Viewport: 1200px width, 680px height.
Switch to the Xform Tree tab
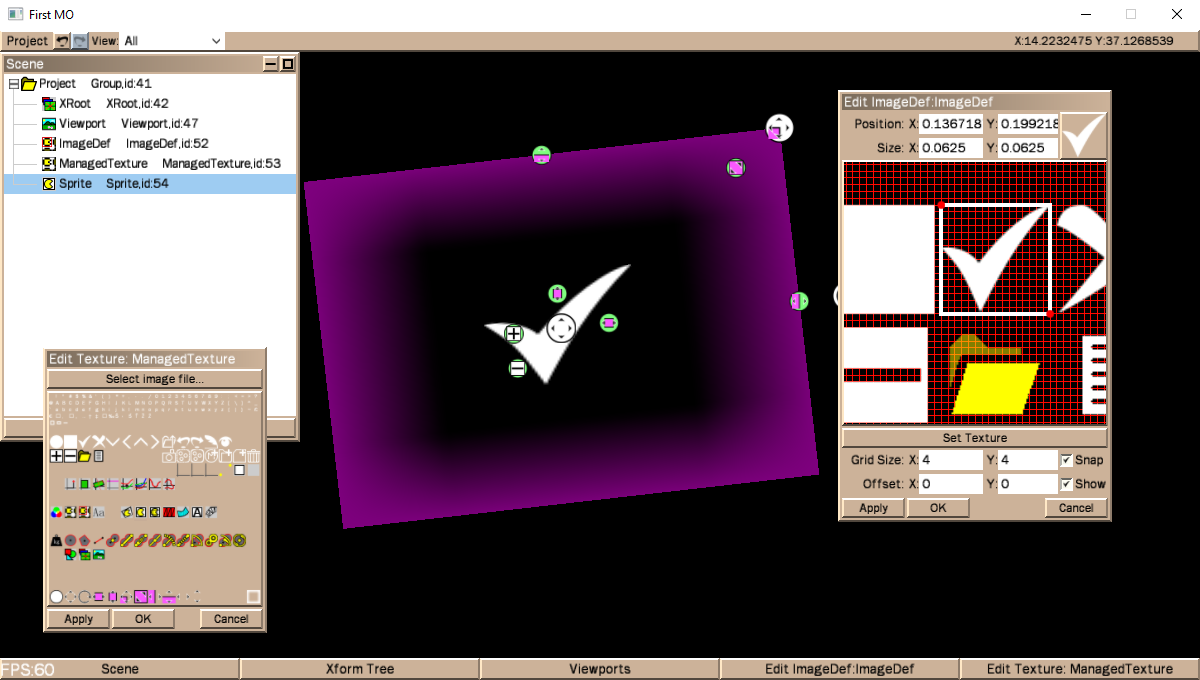pyautogui.click(x=360, y=669)
